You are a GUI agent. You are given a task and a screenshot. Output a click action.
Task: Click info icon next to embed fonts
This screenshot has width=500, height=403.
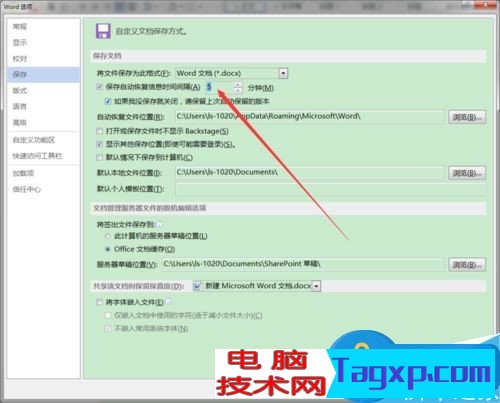pos(168,302)
